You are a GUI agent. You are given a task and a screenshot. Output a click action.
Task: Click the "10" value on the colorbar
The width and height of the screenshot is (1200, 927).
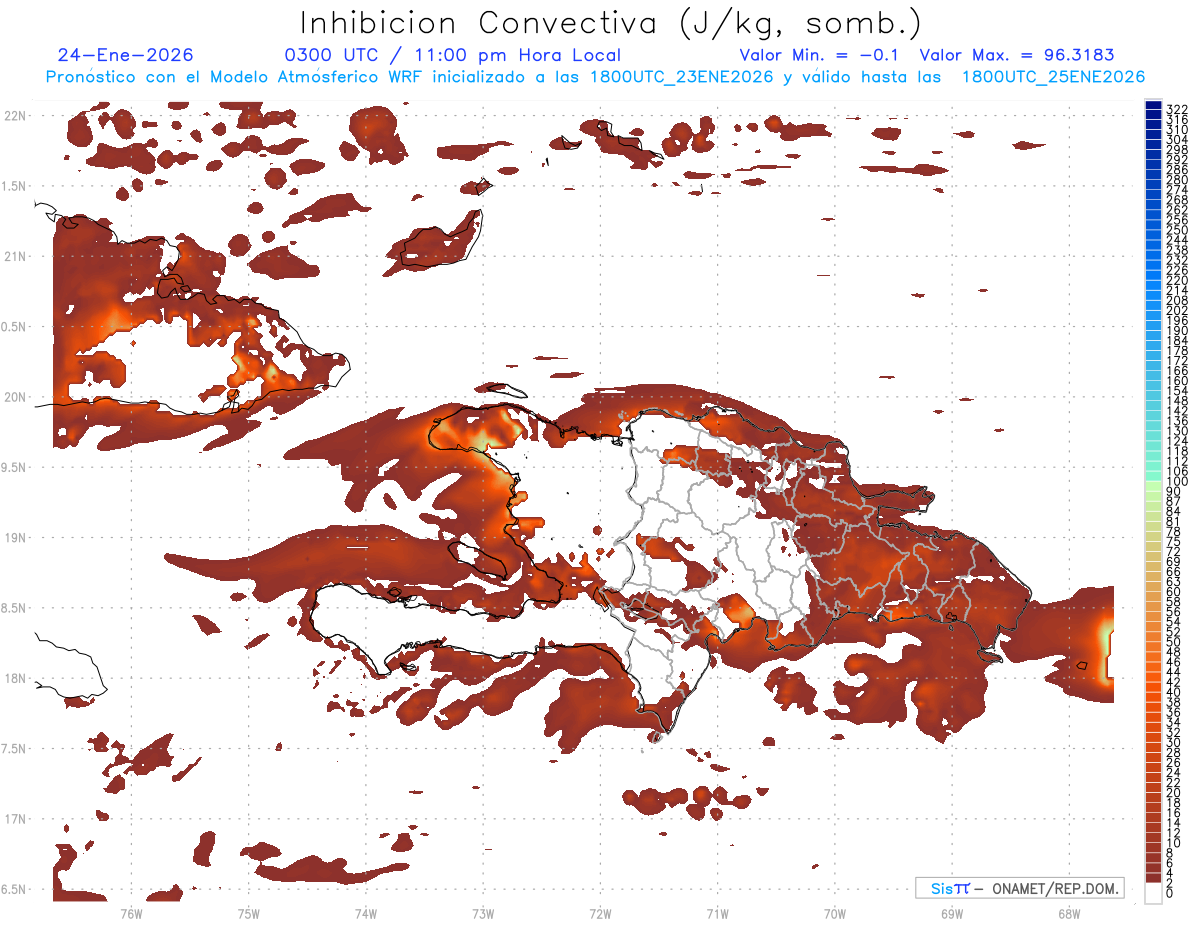click(1174, 843)
